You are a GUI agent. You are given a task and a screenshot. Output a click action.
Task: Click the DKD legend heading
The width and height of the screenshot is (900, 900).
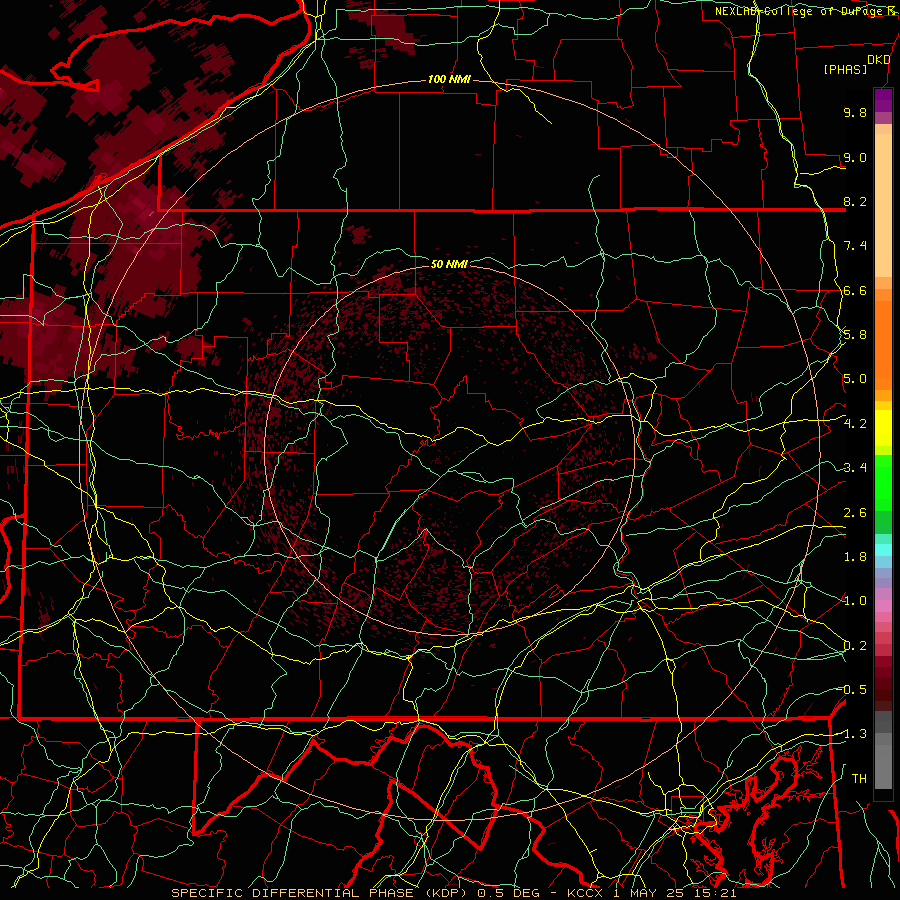(879, 60)
